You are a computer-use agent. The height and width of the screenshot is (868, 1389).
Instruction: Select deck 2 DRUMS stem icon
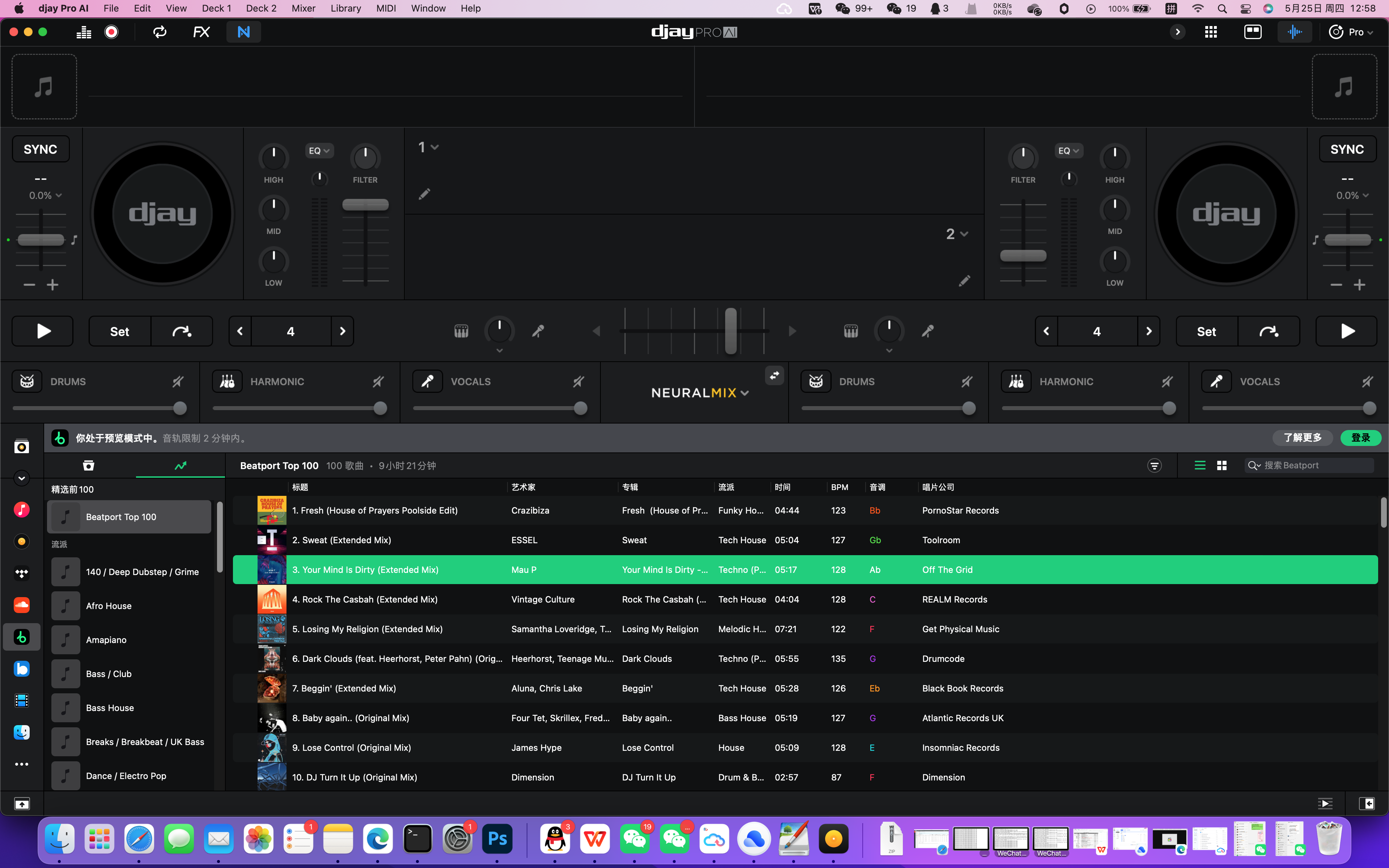(816, 382)
